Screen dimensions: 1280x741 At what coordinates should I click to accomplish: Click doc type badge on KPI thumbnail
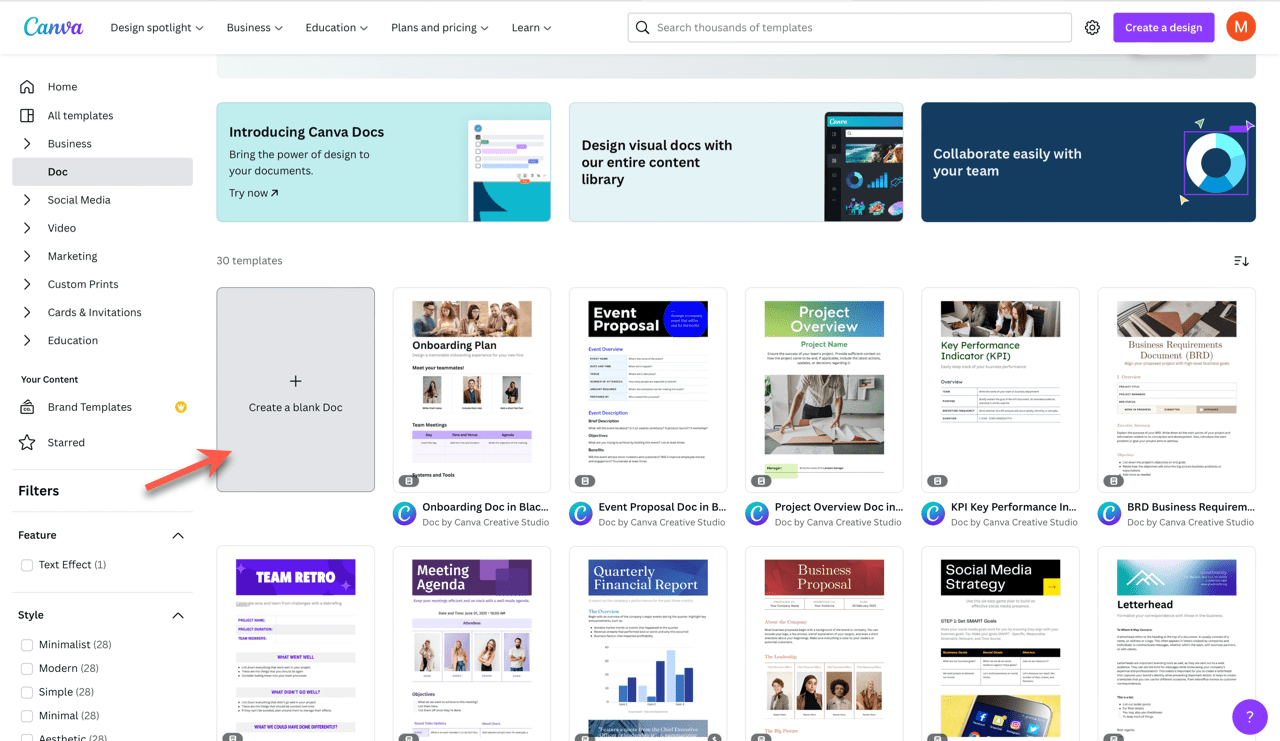tap(936, 481)
